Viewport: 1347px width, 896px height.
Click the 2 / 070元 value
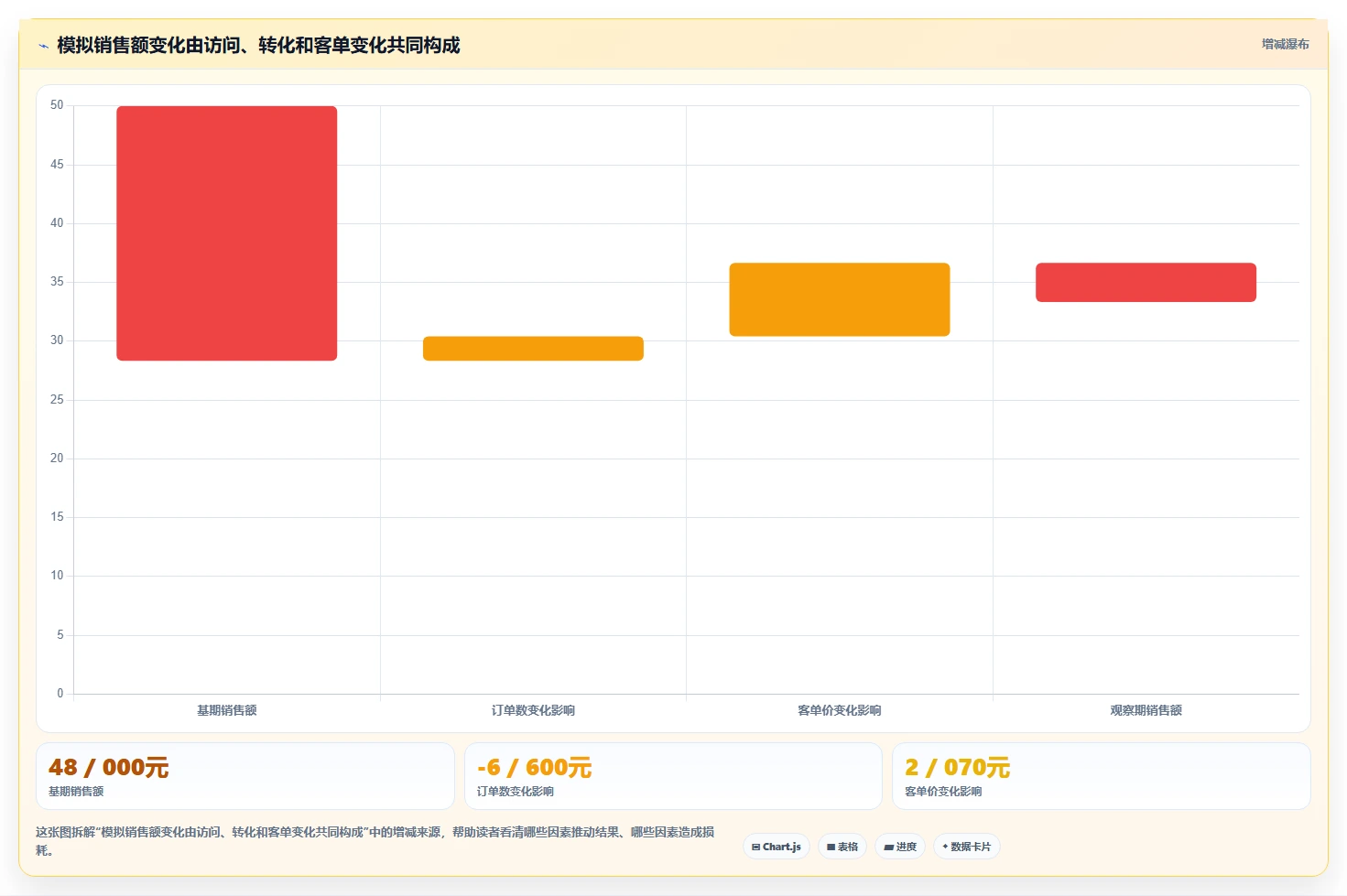pos(958,767)
